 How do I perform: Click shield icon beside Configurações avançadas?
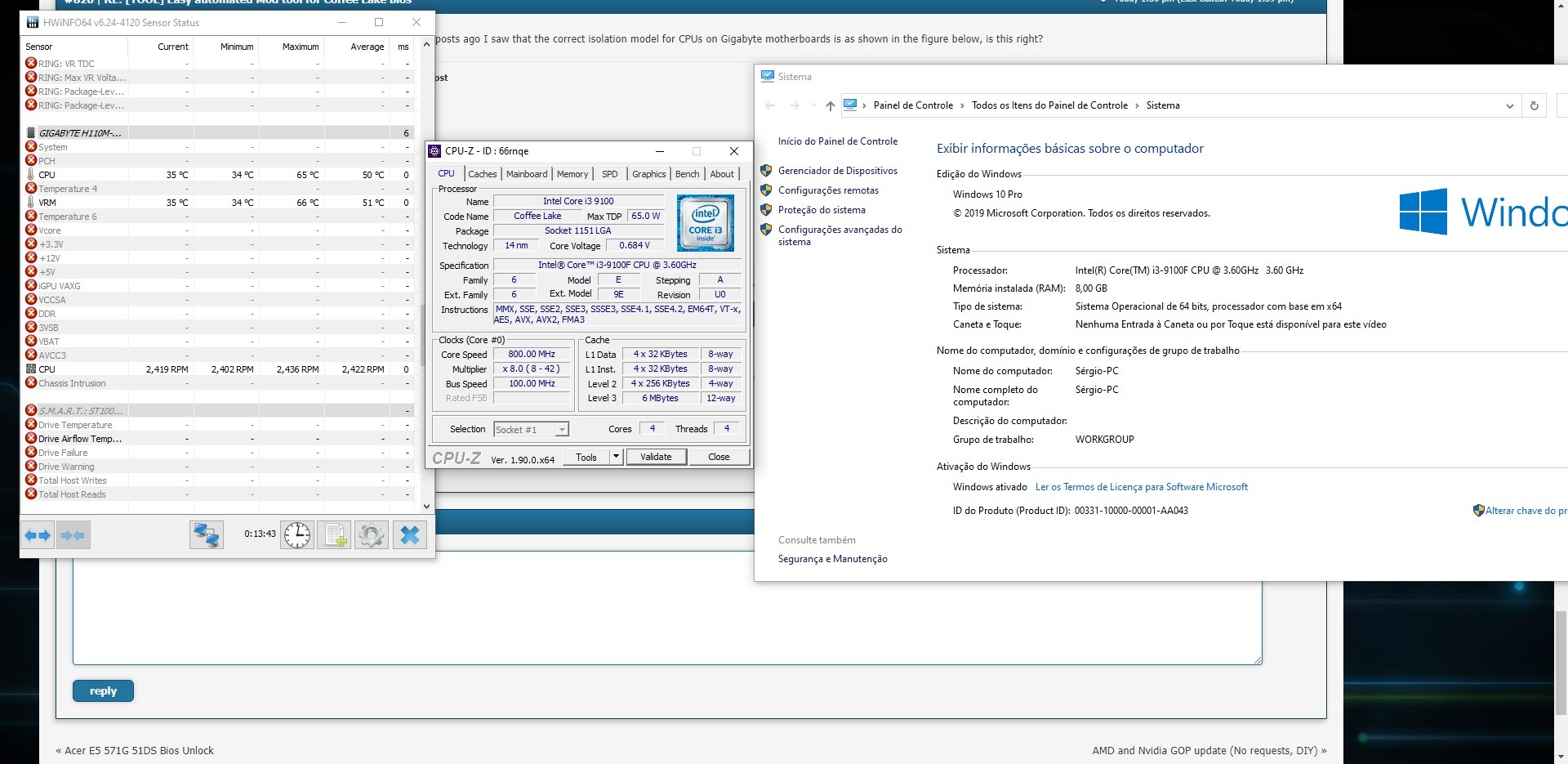766,230
